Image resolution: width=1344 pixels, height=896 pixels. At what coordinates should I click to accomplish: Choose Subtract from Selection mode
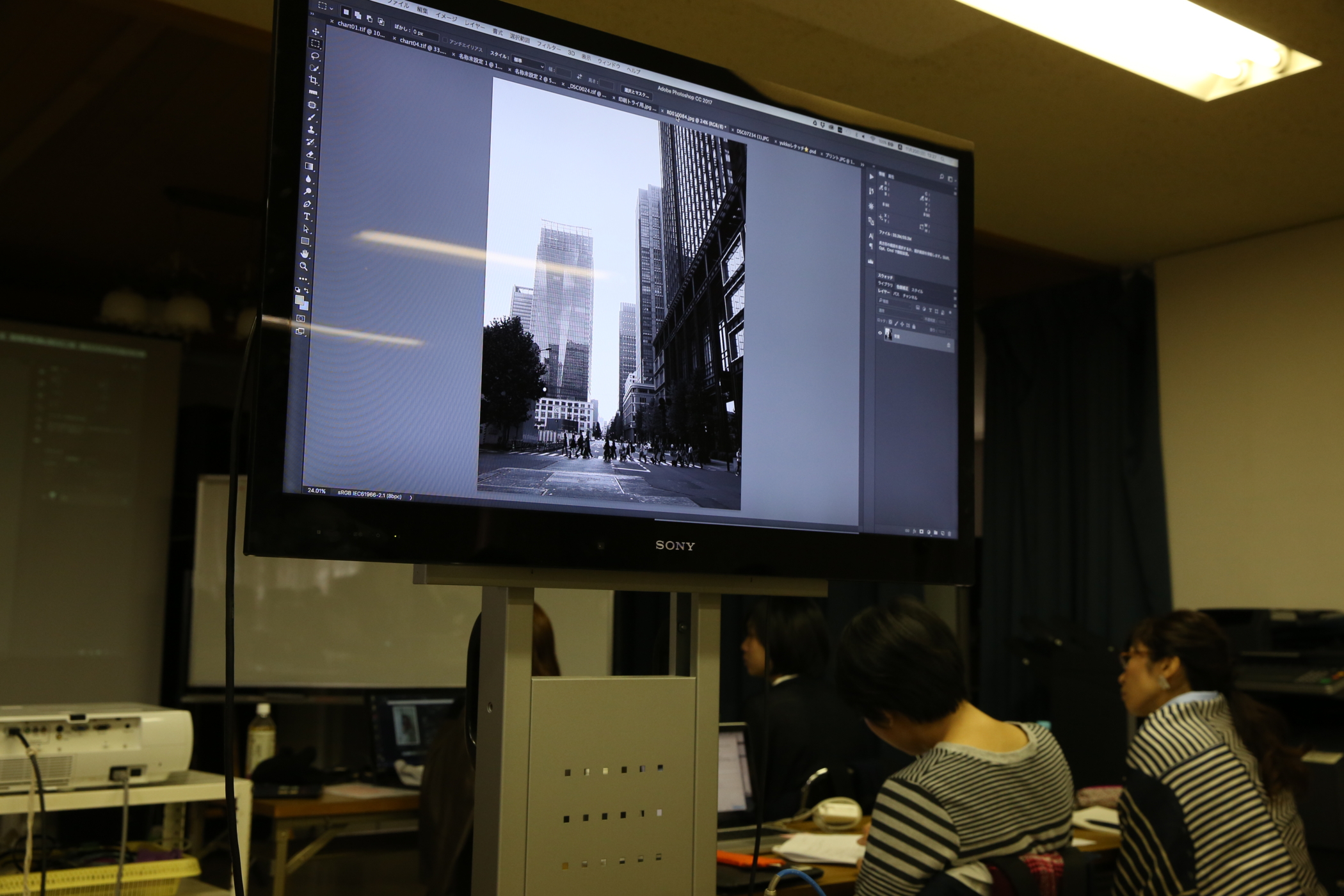[369, 19]
